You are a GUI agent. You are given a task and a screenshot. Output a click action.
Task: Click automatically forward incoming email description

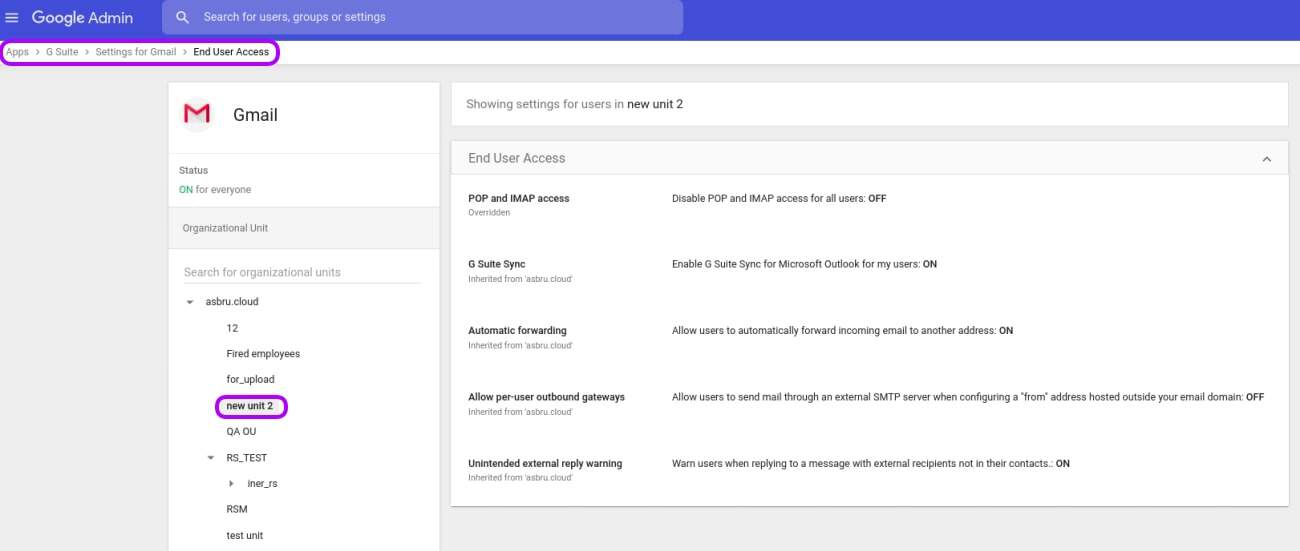click(x=842, y=330)
